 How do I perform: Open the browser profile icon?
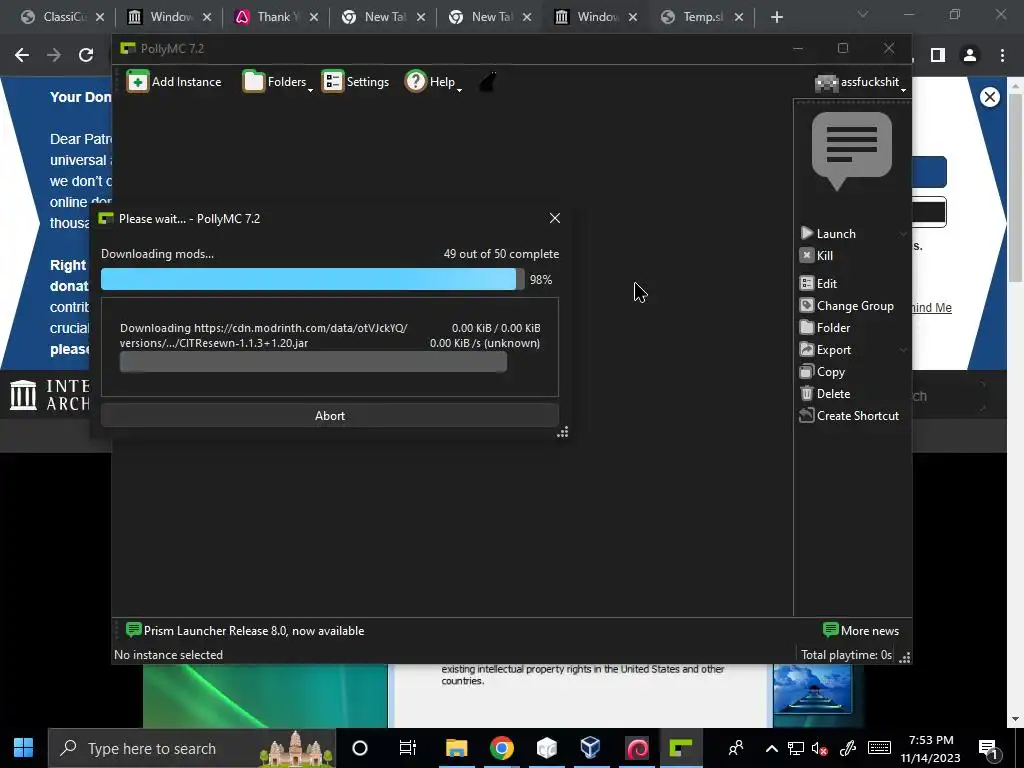click(x=970, y=56)
